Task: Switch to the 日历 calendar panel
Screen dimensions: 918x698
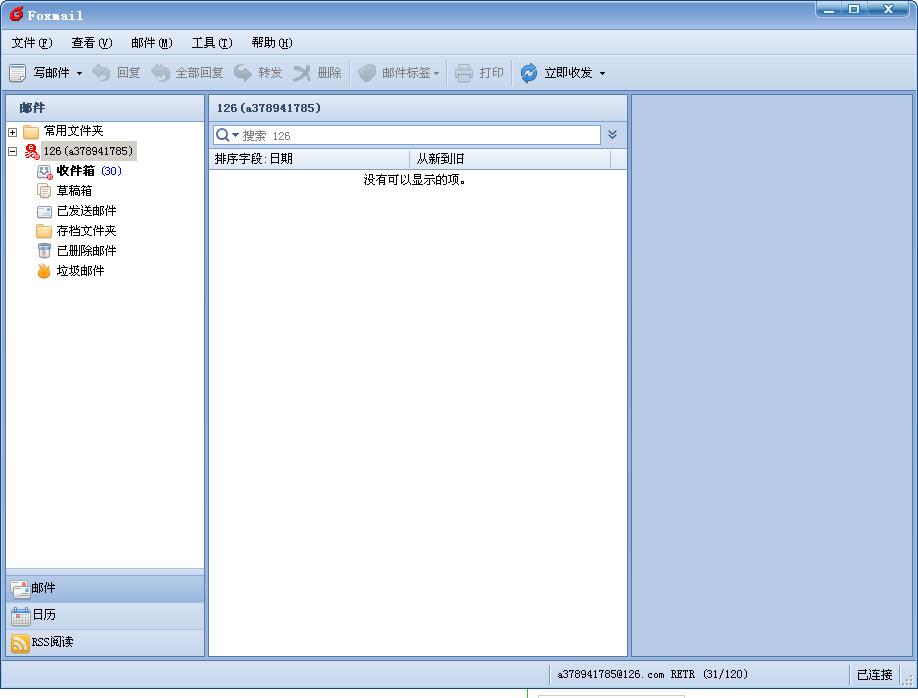Action: [x=44, y=615]
